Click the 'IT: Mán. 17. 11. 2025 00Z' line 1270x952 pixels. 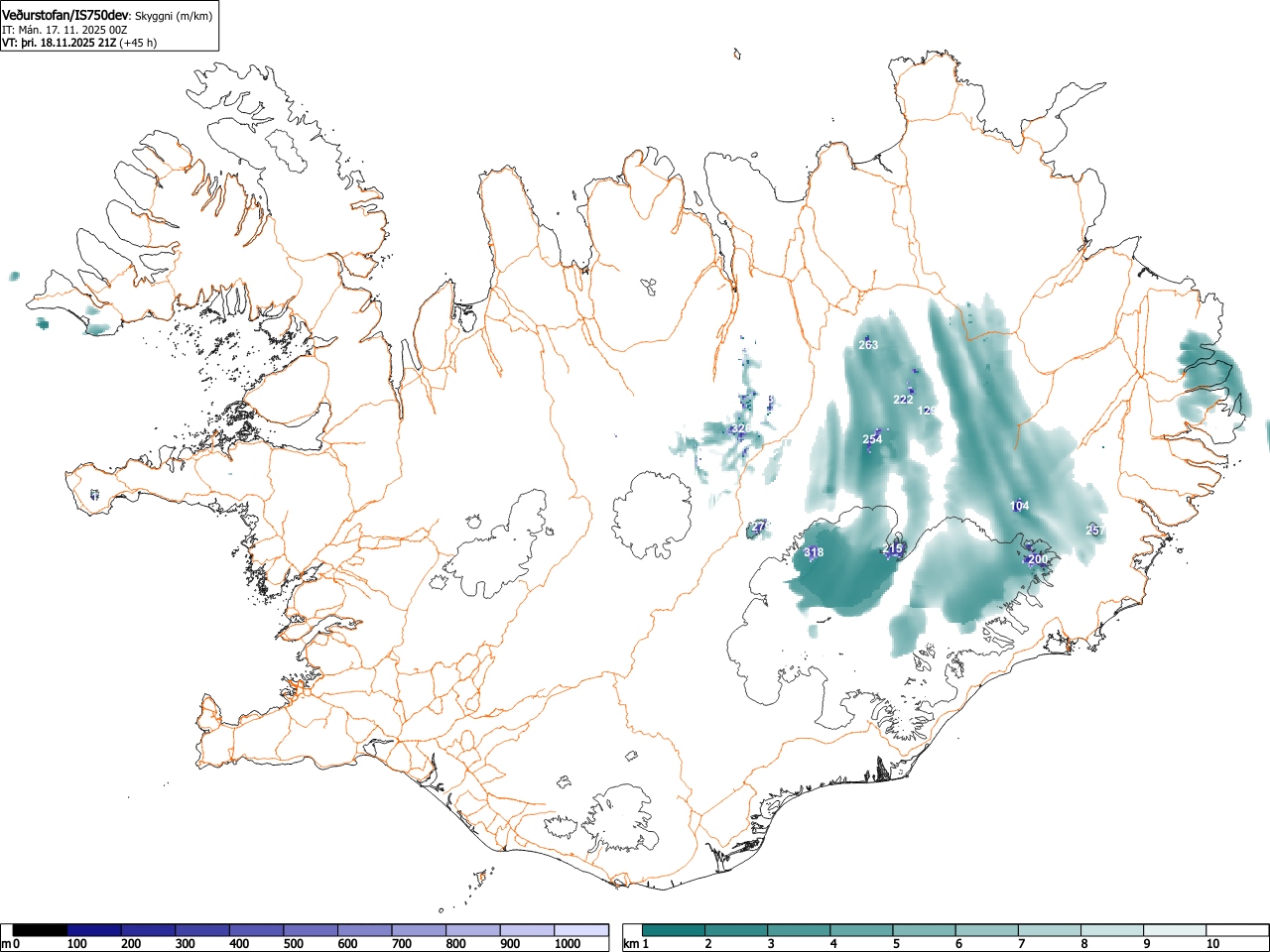click(x=64, y=30)
